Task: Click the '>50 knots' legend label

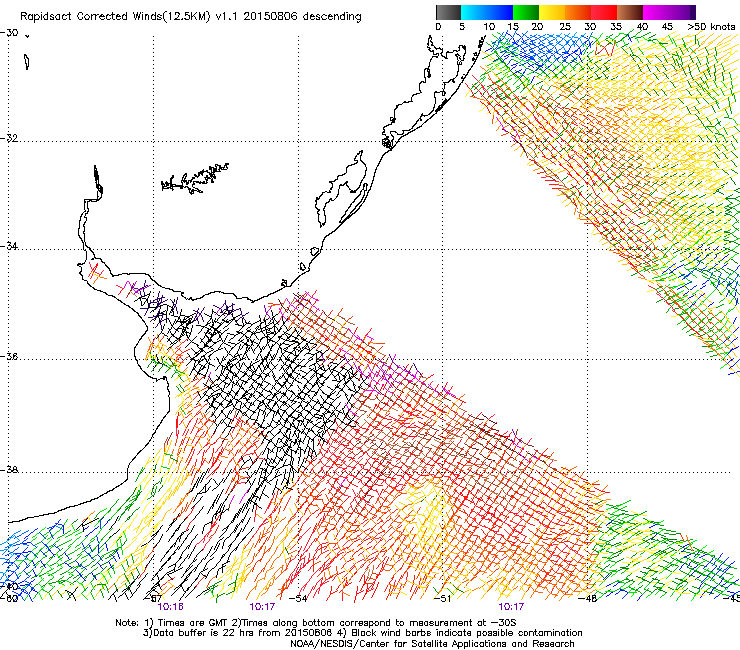Action: pos(711,27)
